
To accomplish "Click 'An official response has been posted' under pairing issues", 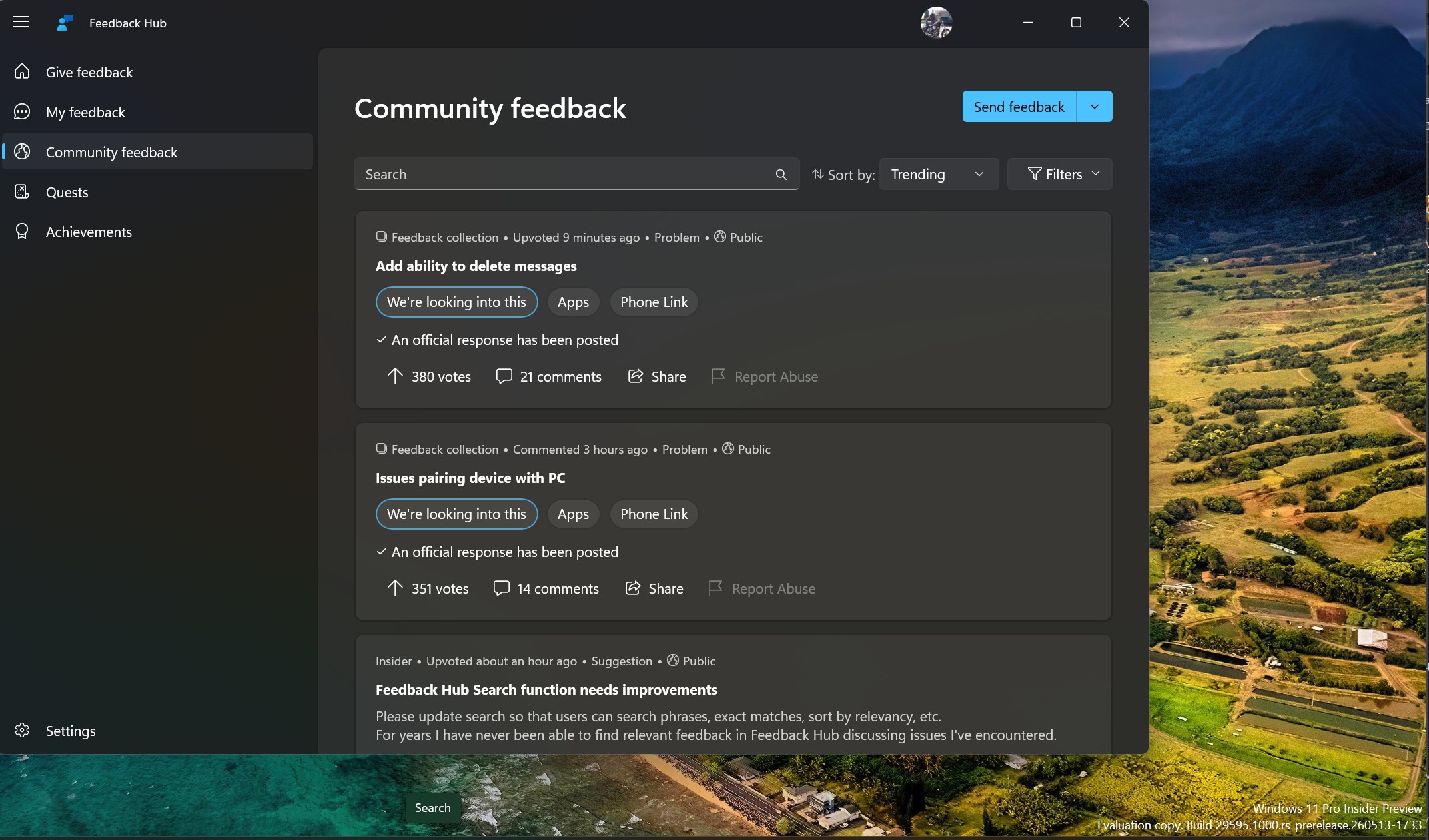I will (x=504, y=552).
